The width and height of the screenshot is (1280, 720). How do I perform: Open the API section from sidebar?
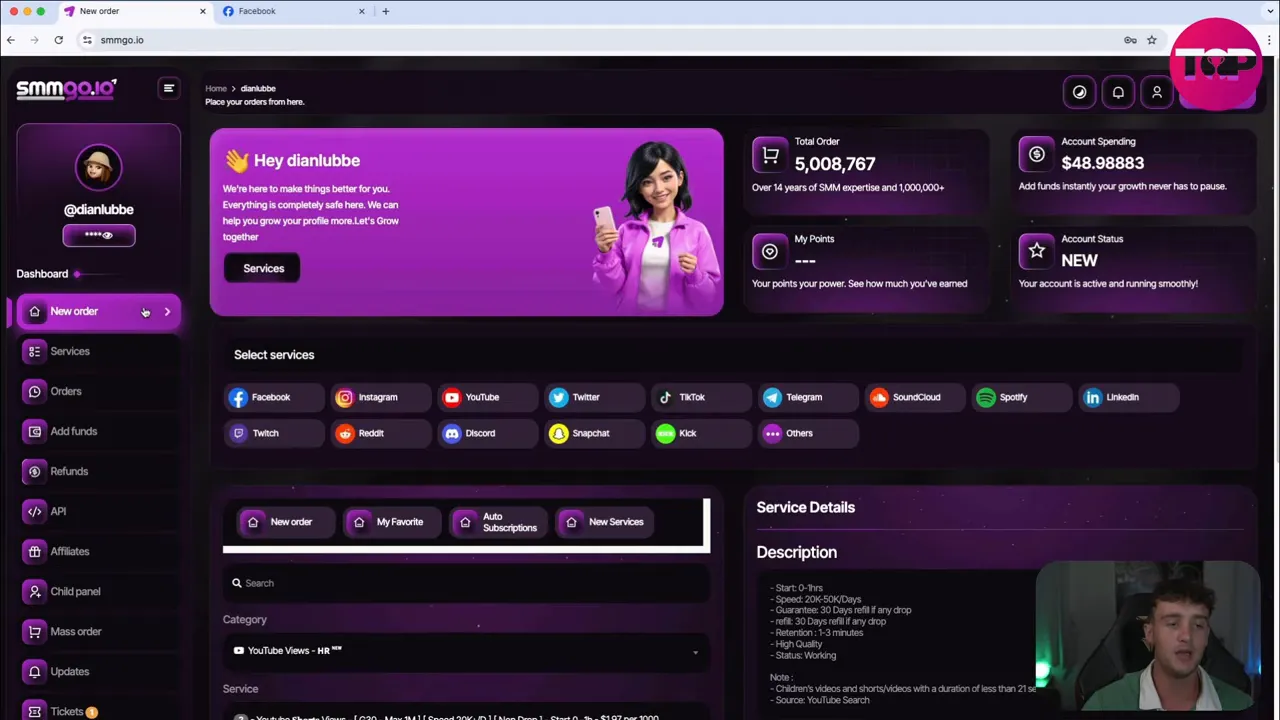point(57,511)
